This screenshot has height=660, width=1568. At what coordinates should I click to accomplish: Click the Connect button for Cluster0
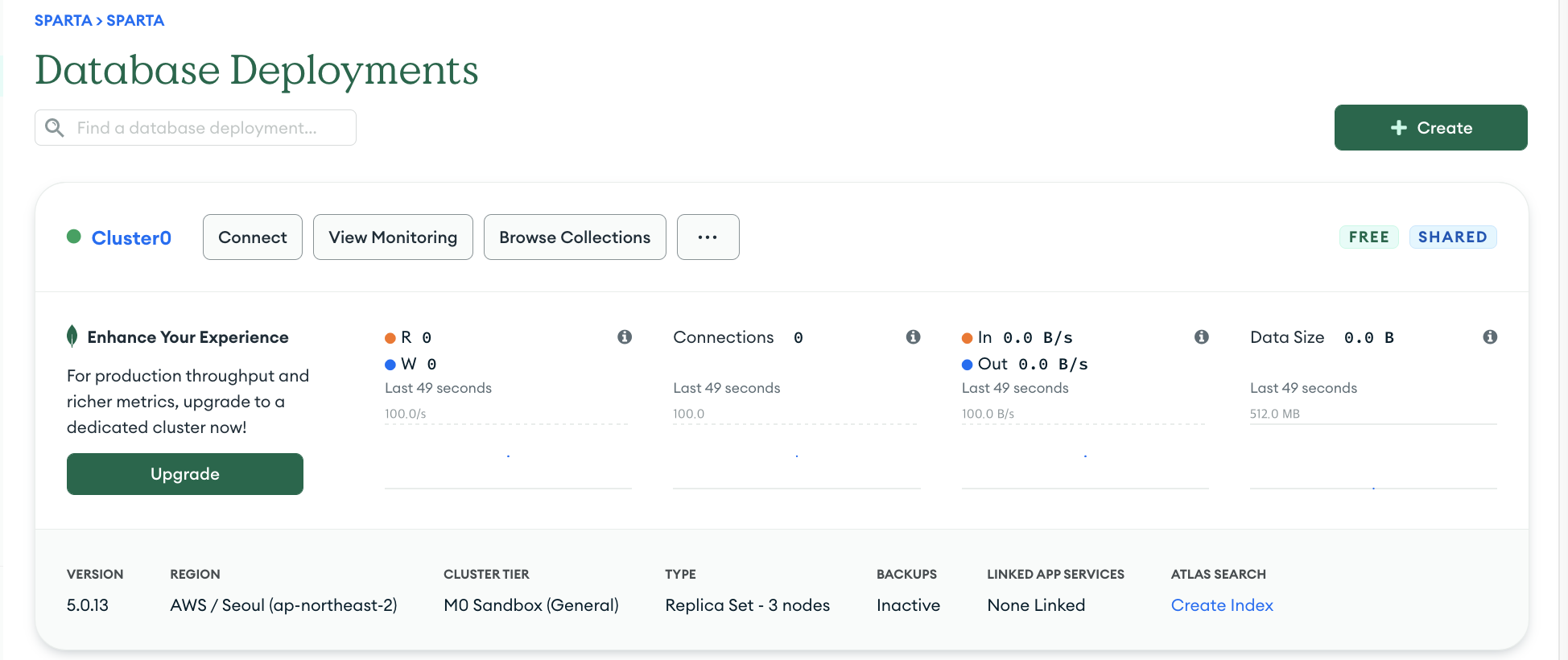(x=253, y=237)
